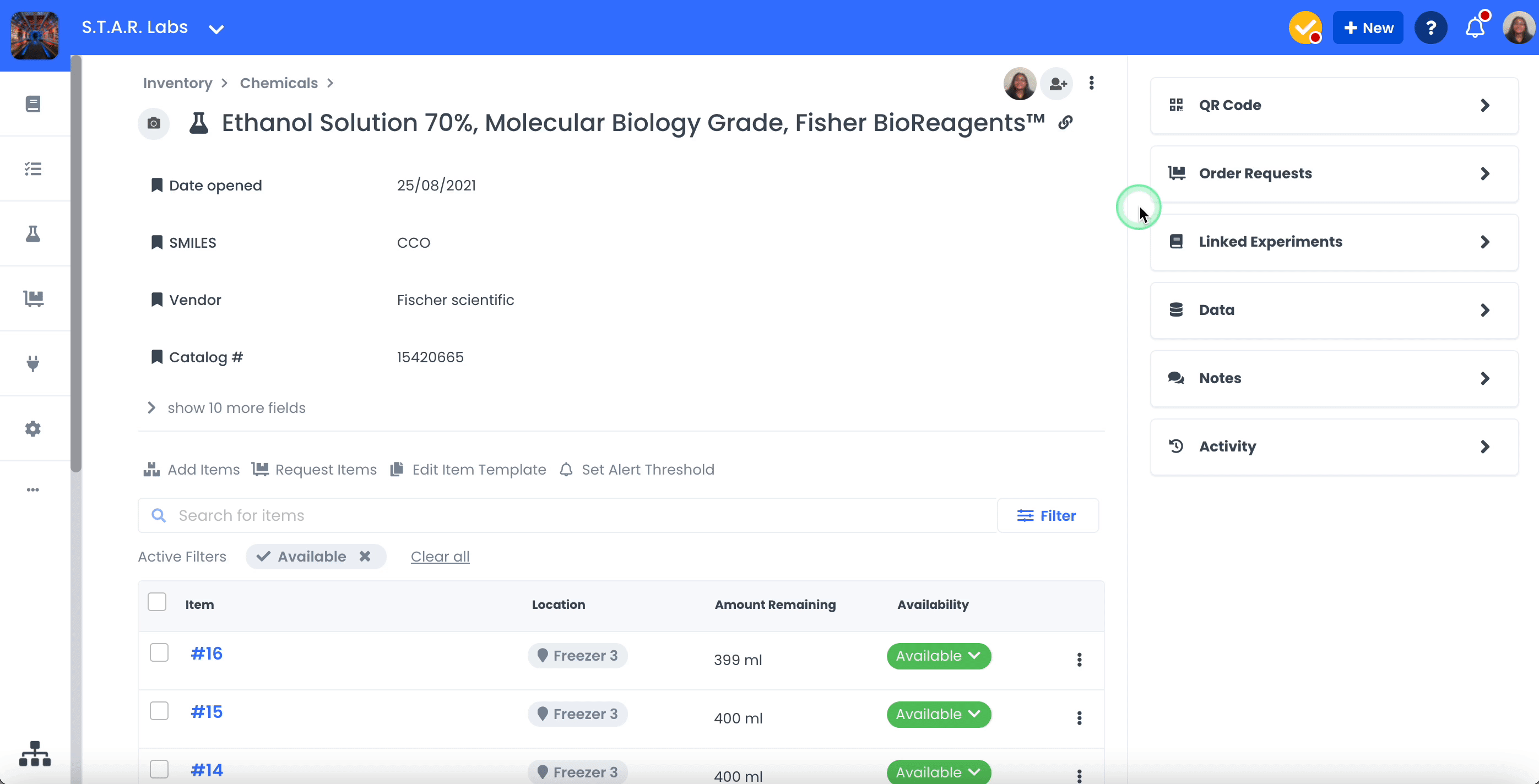This screenshot has width=1539, height=784.
Task: Click the plug integrations icon in sidebar
Action: (33, 363)
